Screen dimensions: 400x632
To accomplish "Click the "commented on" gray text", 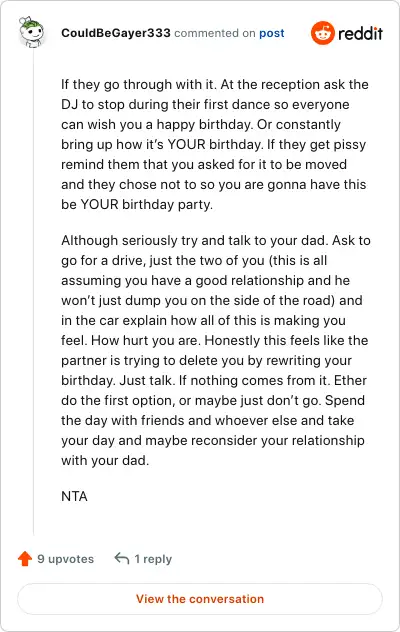I will [215, 33].
